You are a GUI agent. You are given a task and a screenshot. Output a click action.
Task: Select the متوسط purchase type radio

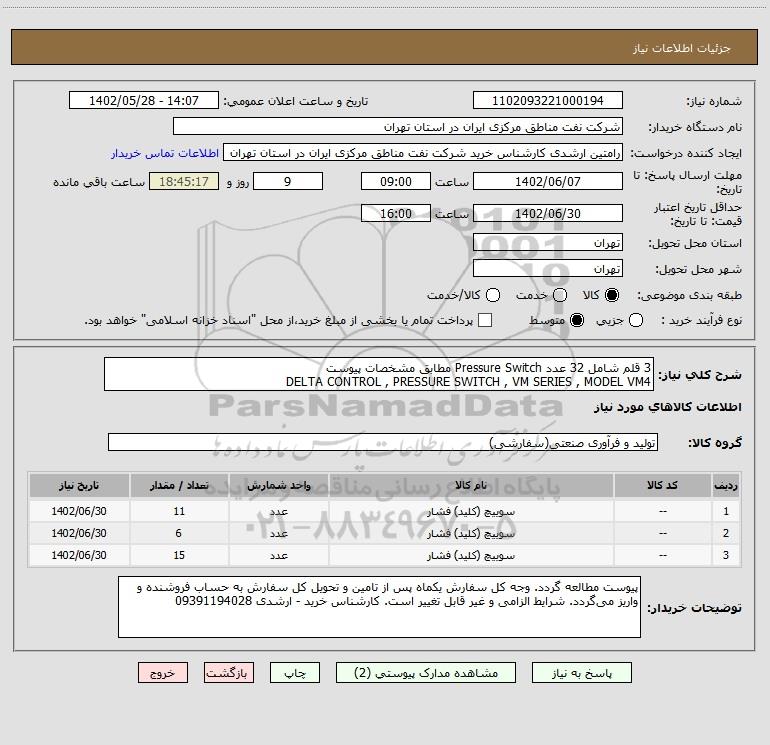pyautogui.click(x=577, y=320)
